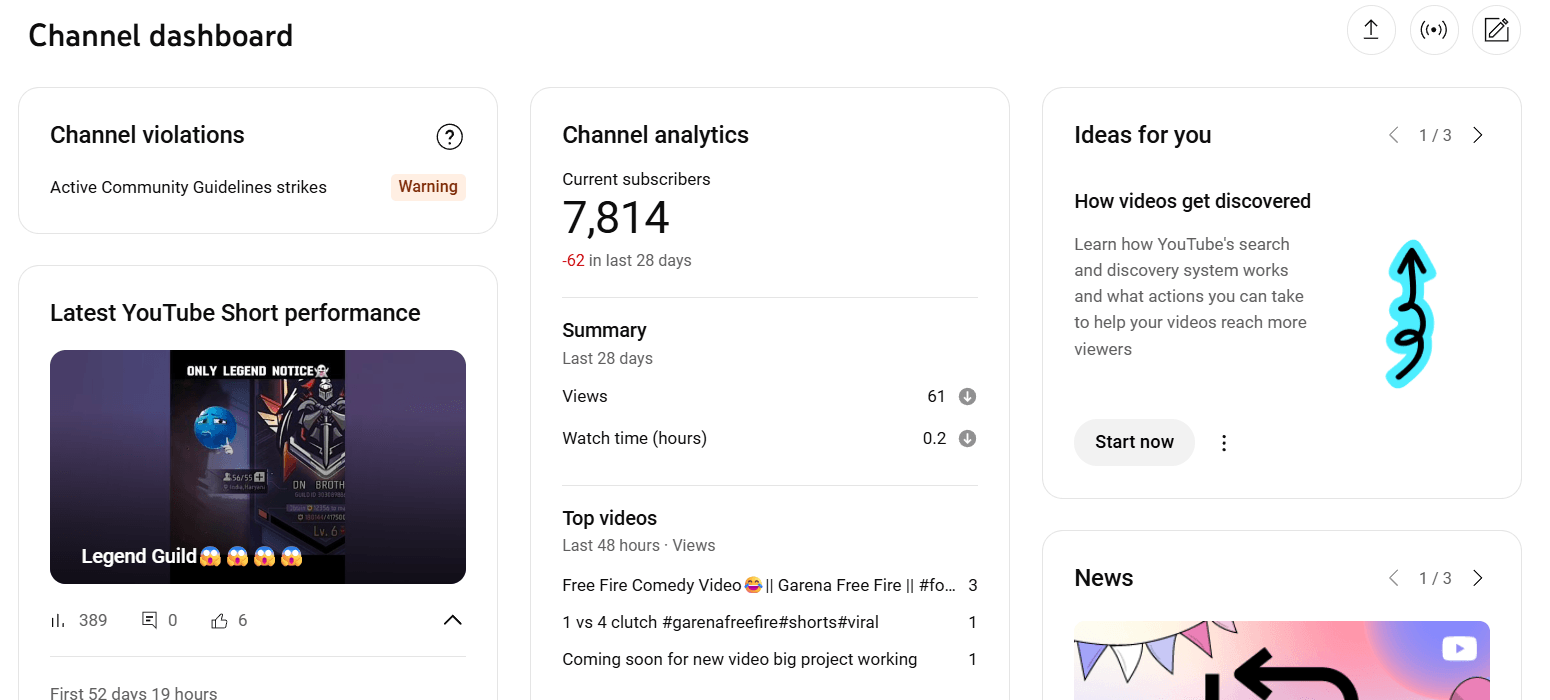This screenshot has height=700, width=1550.
Task: Open Channel violations help question mark
Action: tap(450, 136)
